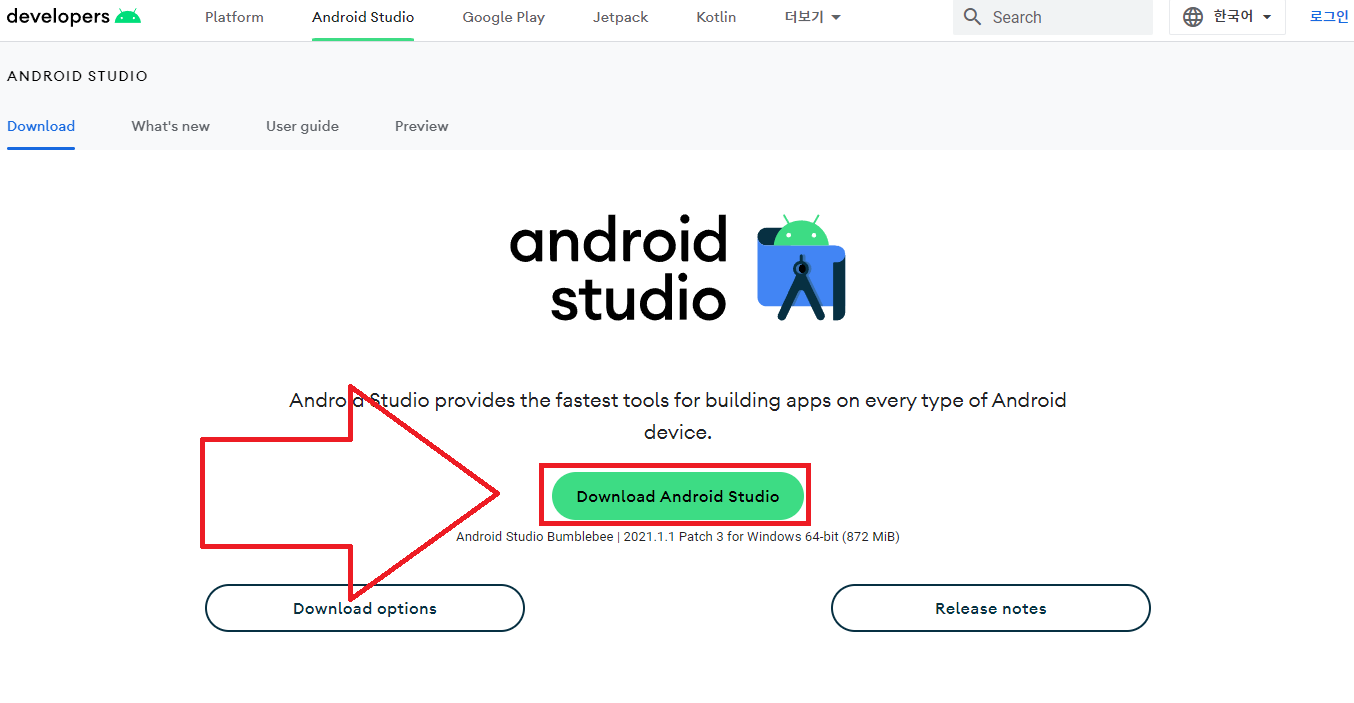Switch to the What's new tab
1354x703 pixels.
pyautogui.click(x=171, y=126)
